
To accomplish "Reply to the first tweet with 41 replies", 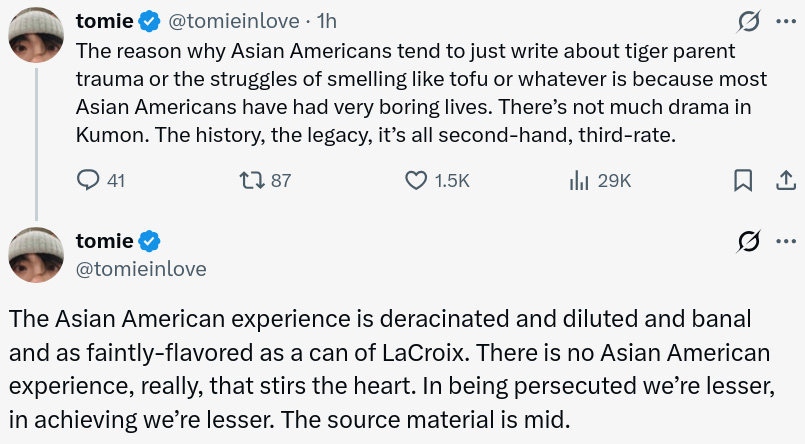I will point(89,180).
